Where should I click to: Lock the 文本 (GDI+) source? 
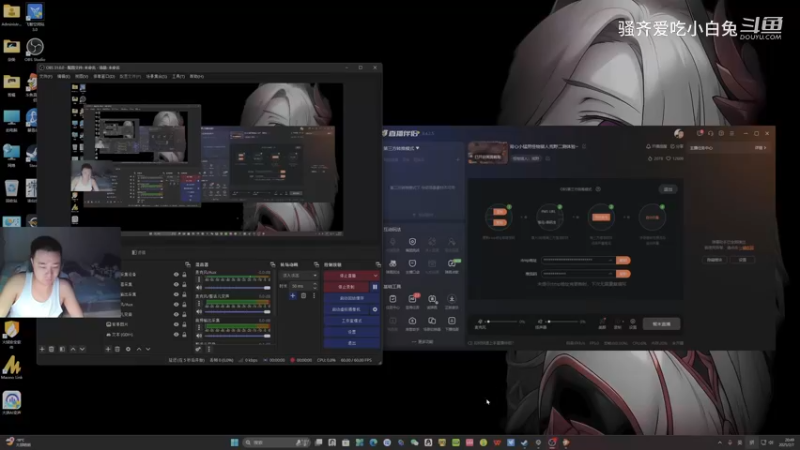pos(184,335)
